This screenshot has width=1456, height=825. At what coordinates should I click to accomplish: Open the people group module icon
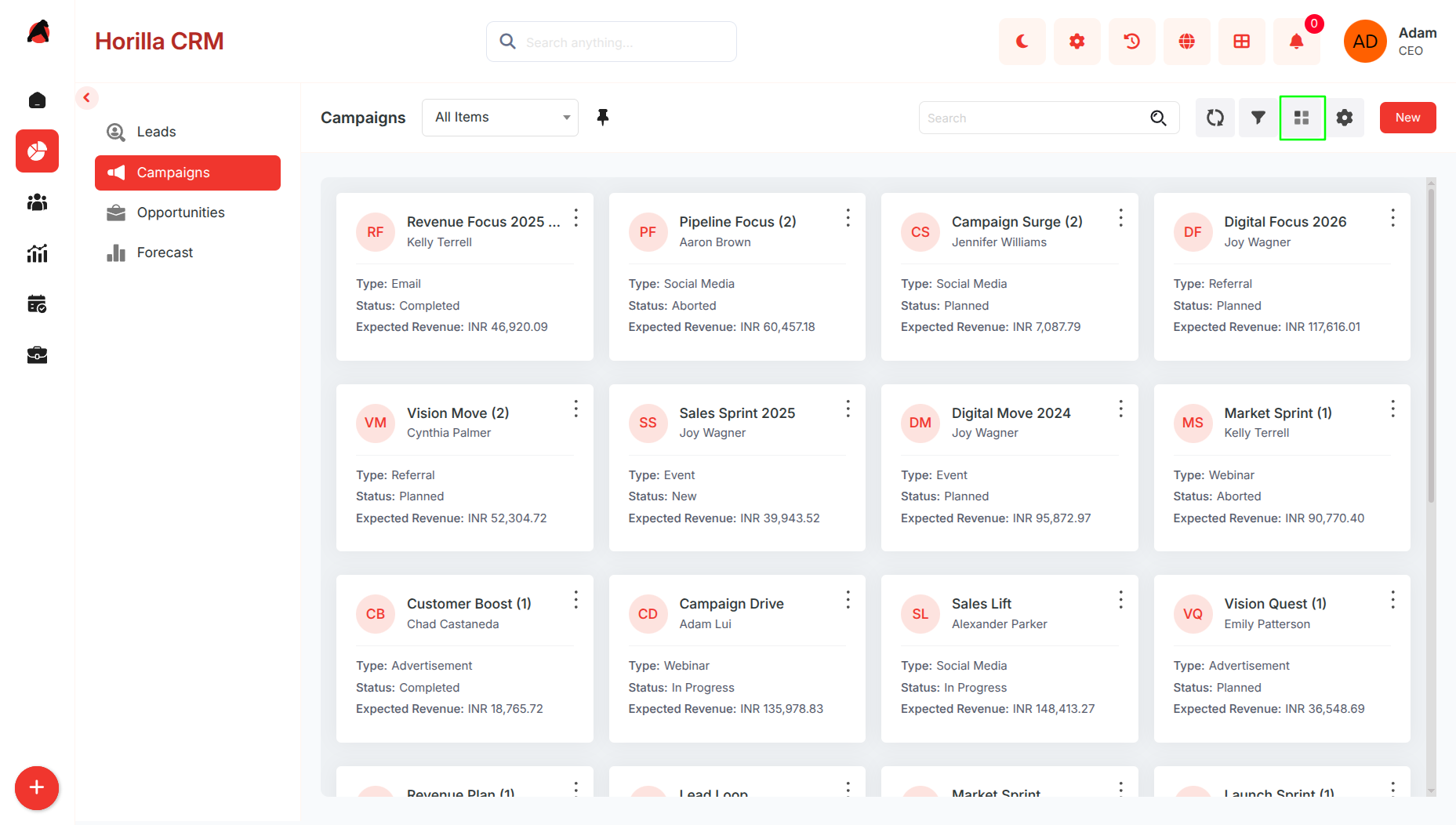pyautogui.click(x=37, y=202)
